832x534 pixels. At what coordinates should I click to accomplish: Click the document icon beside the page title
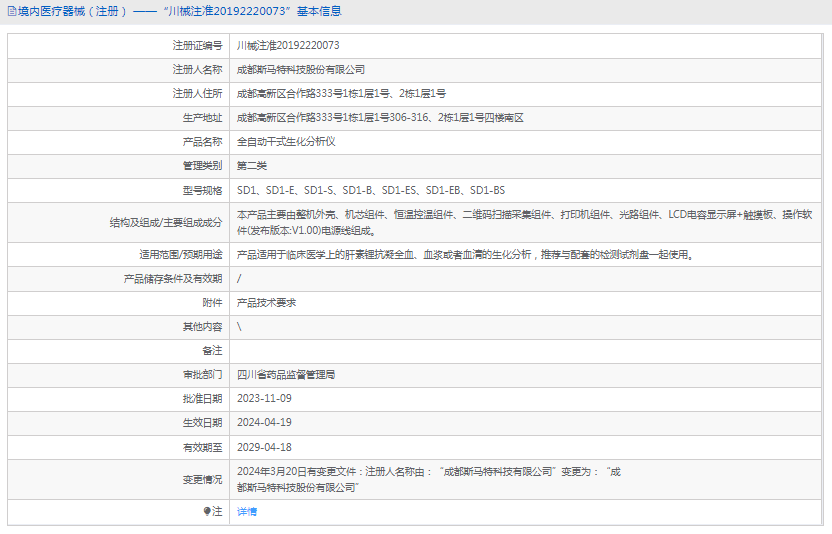[12, 11]
